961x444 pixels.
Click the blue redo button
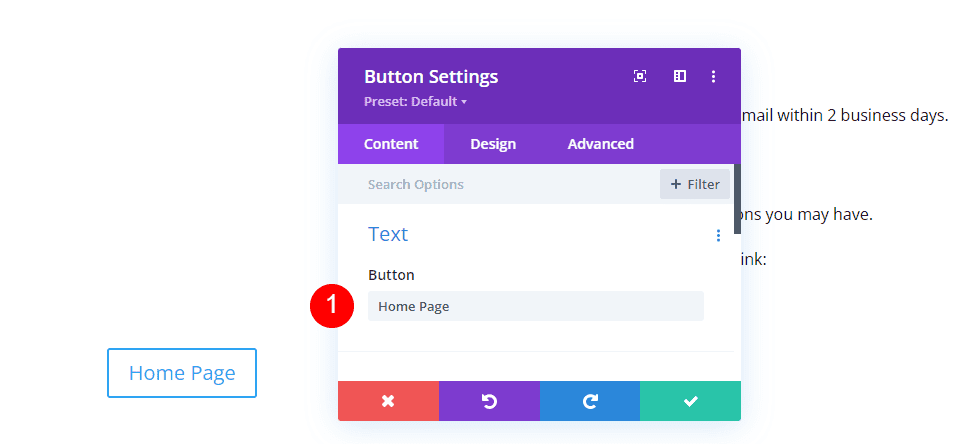(590, 401)
